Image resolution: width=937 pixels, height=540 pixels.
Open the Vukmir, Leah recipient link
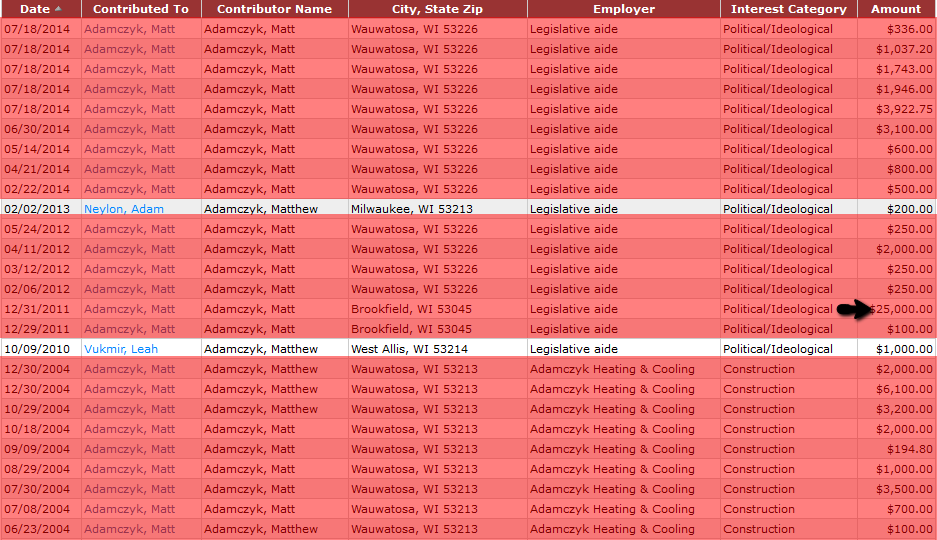[x=121, y=349]
